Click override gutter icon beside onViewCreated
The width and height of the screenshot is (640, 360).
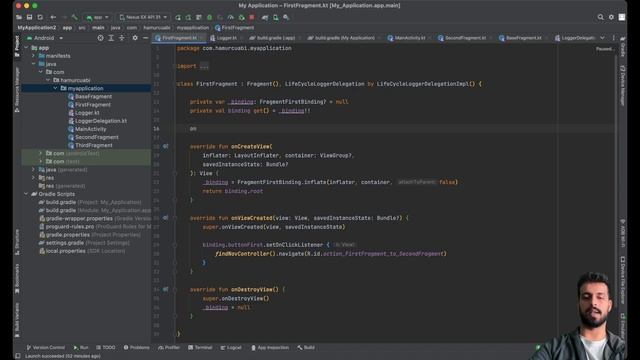click(x=165, y=218)
